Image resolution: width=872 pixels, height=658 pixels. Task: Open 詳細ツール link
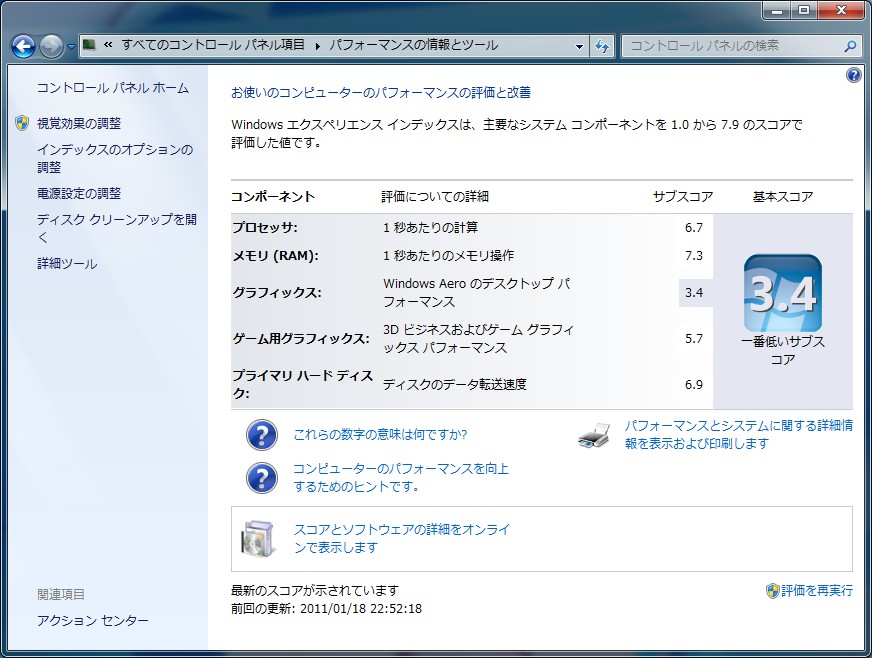[67, 264]
